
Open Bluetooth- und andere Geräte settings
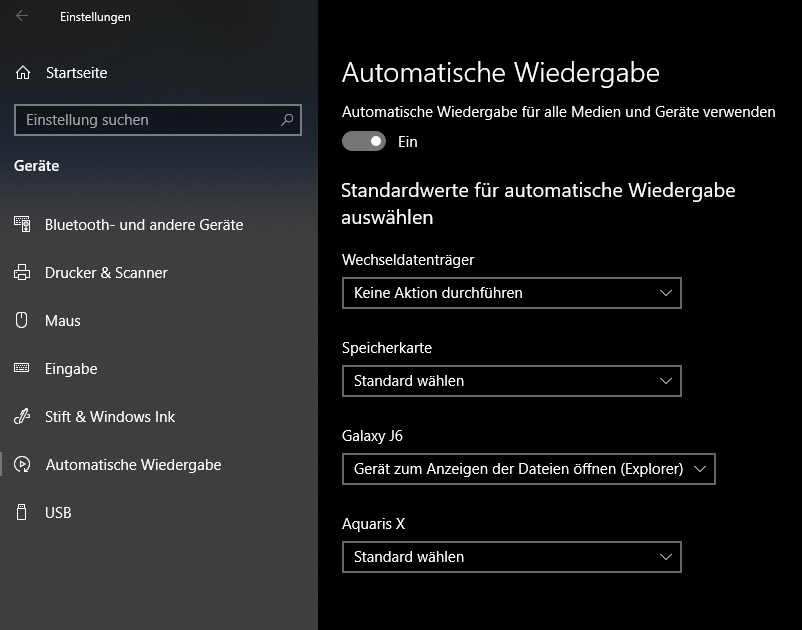click(x=144, y=225)
